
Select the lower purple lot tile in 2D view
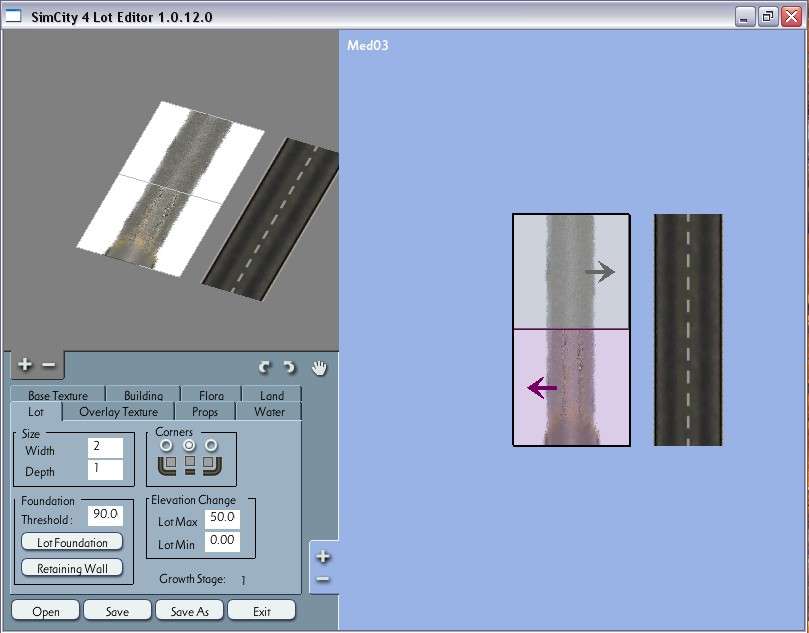[x=571, y=387]
